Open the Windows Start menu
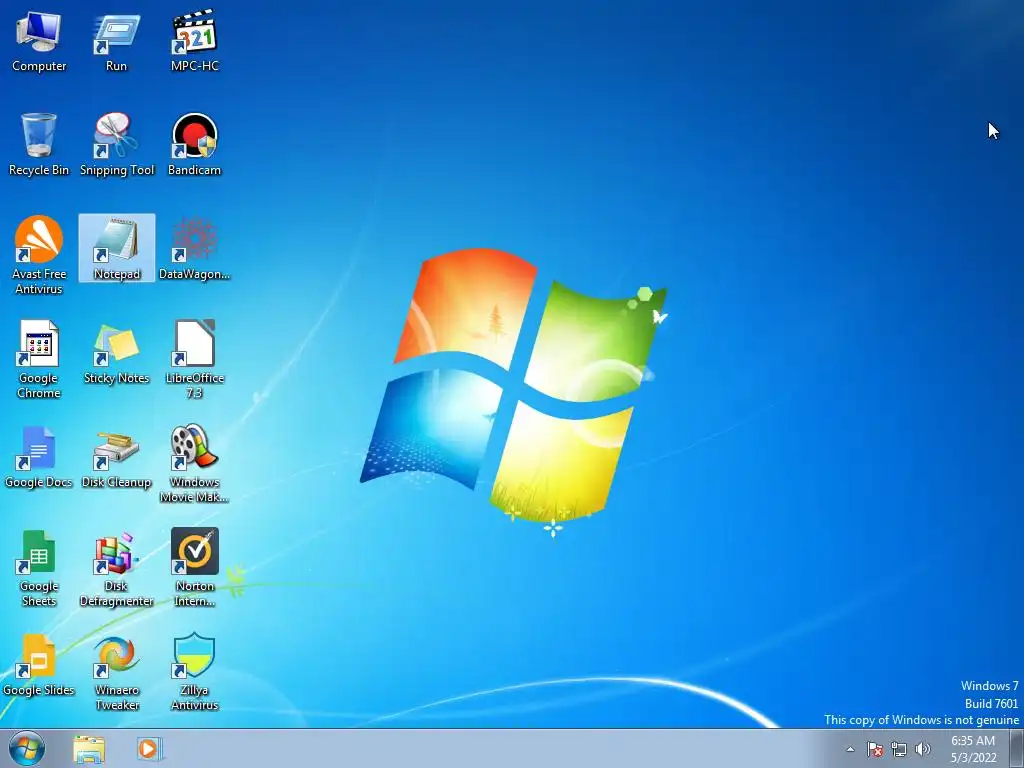1024x768 pixels. [27, 748]
